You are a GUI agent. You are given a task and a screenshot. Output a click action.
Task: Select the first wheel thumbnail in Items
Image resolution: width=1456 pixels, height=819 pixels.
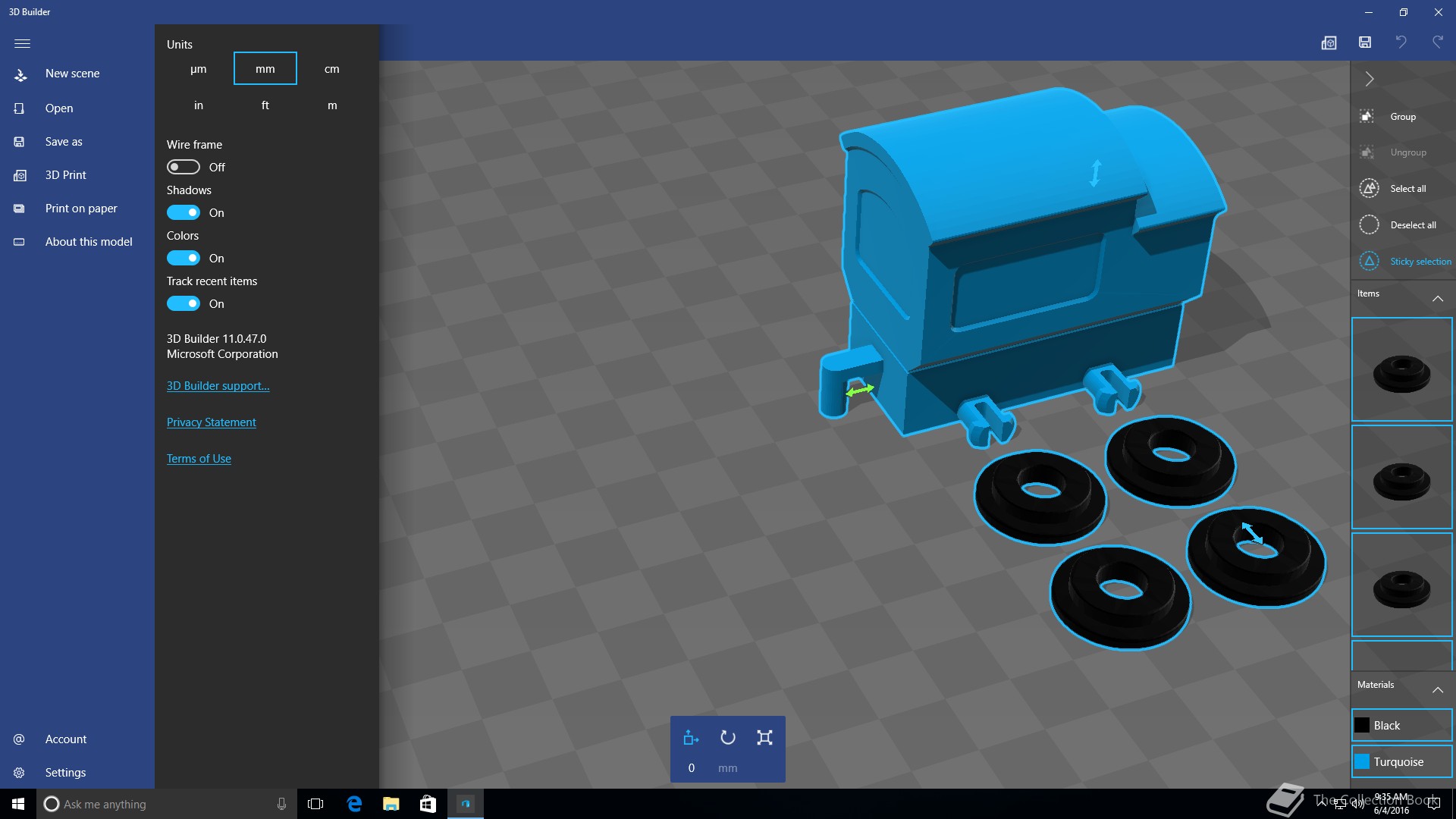pos(1401,369)
